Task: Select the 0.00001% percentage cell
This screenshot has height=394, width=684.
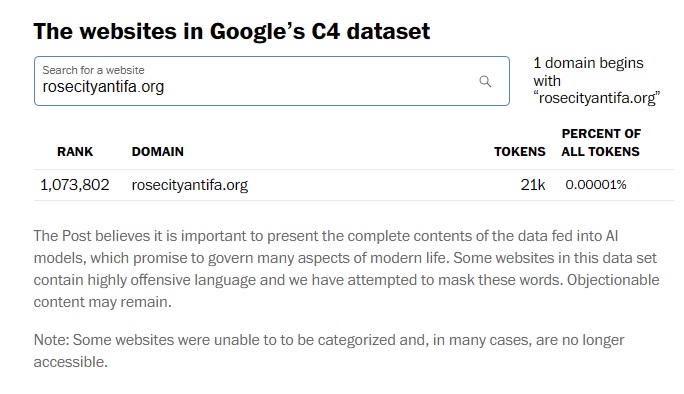Action: [x=596, y=185]
